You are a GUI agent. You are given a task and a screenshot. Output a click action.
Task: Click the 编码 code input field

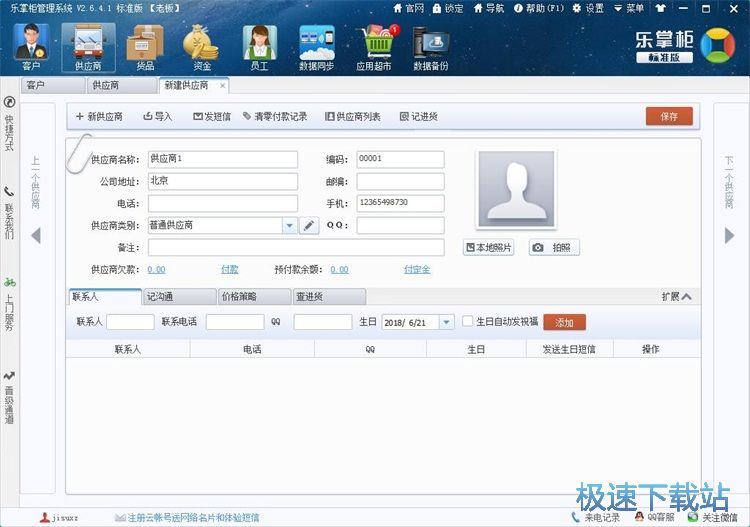pos(400,159)
